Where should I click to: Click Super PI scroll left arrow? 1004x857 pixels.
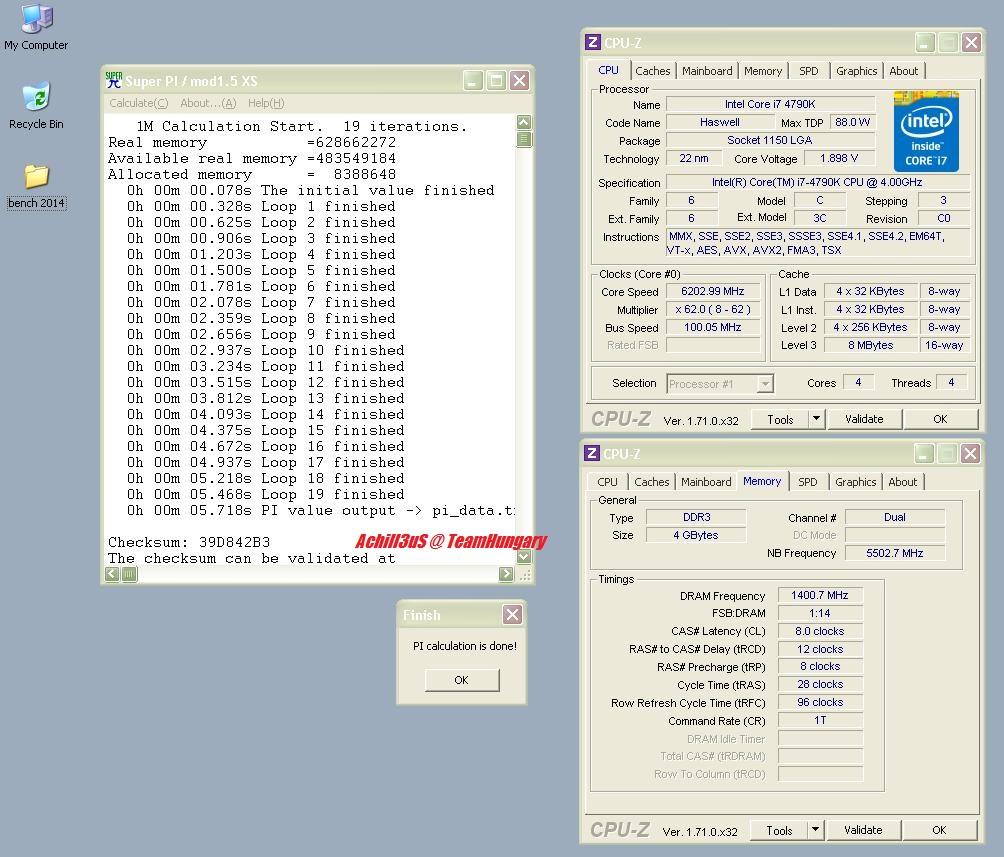[112, 574]
